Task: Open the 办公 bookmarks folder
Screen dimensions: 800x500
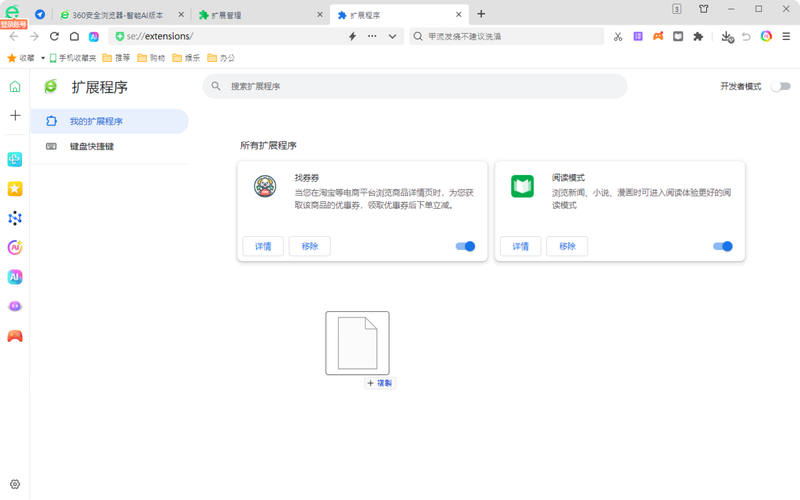Action: coord(221,58)
